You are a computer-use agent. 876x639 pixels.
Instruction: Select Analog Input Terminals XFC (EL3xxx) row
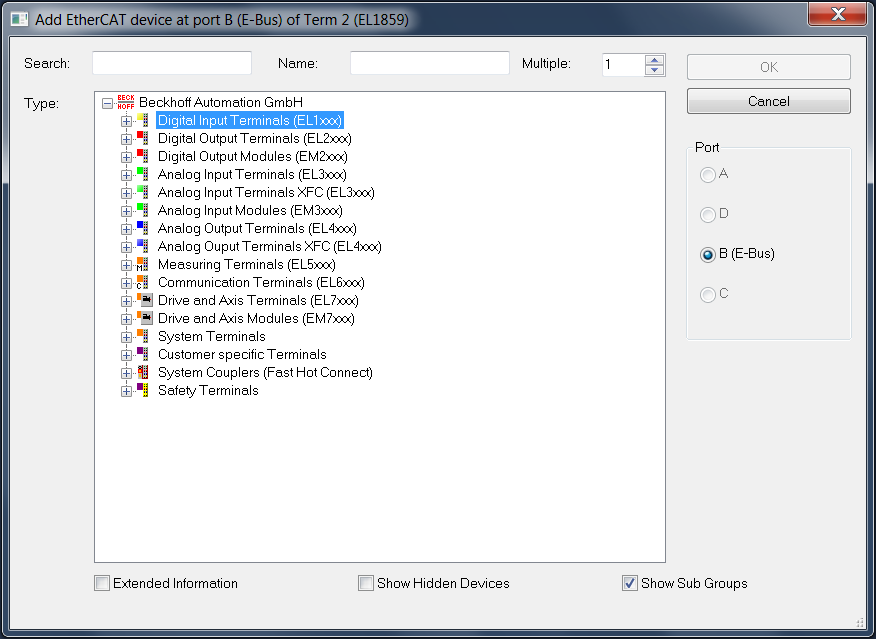266,192
